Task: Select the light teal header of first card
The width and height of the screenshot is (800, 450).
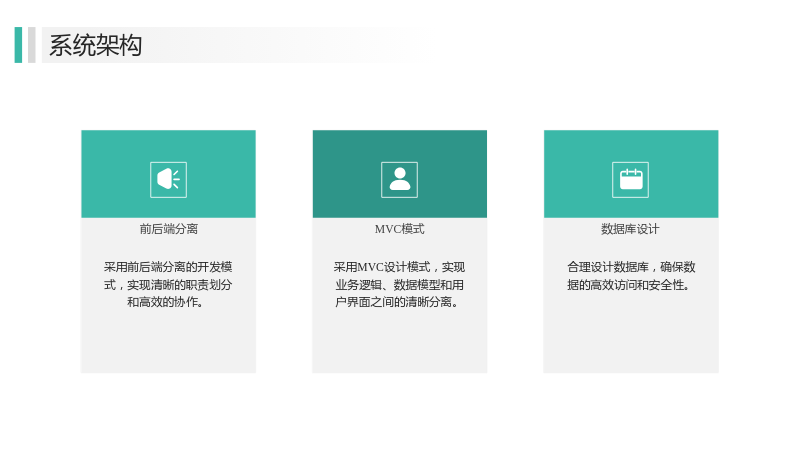Action: 168,174
